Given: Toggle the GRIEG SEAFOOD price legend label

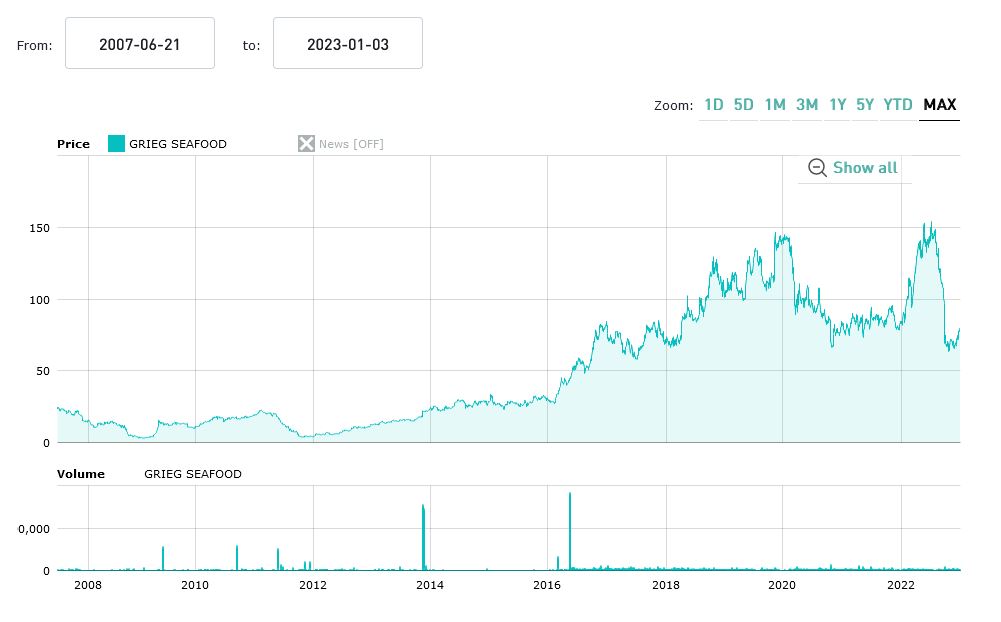Looking at the screenshot, I should click(x=178, y=144).
